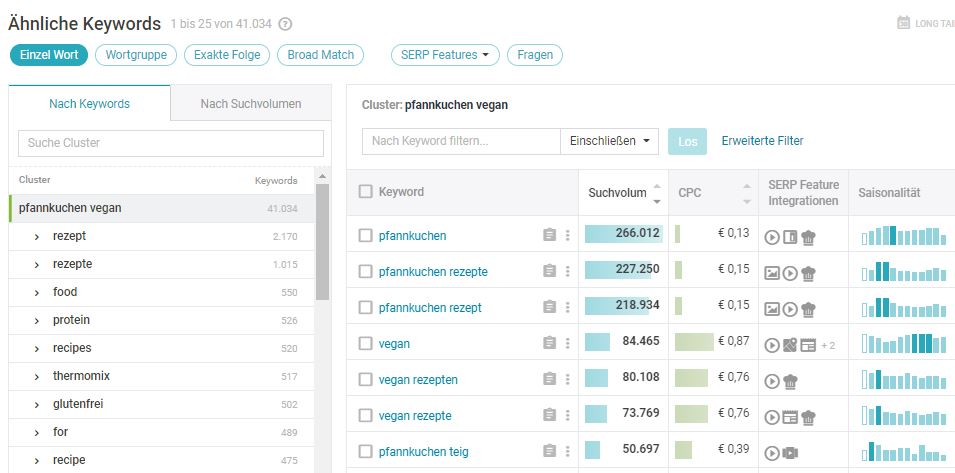Open three-dot menu for pfannkuchen rezepte
The height and width of the screenshot is (473, 955).
click(568, 271)
